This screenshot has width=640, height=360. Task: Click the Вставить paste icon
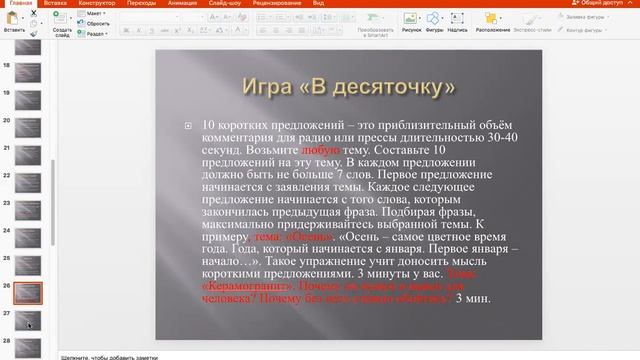click(x=12, y=18)
